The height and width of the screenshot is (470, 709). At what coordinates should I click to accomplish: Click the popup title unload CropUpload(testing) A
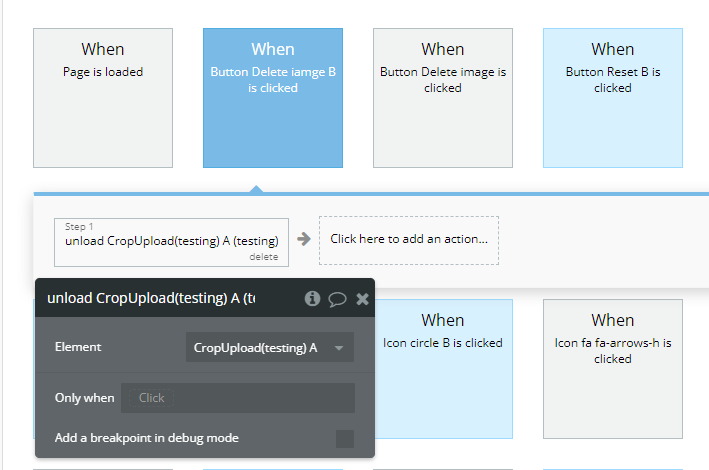tap(151, 298)
